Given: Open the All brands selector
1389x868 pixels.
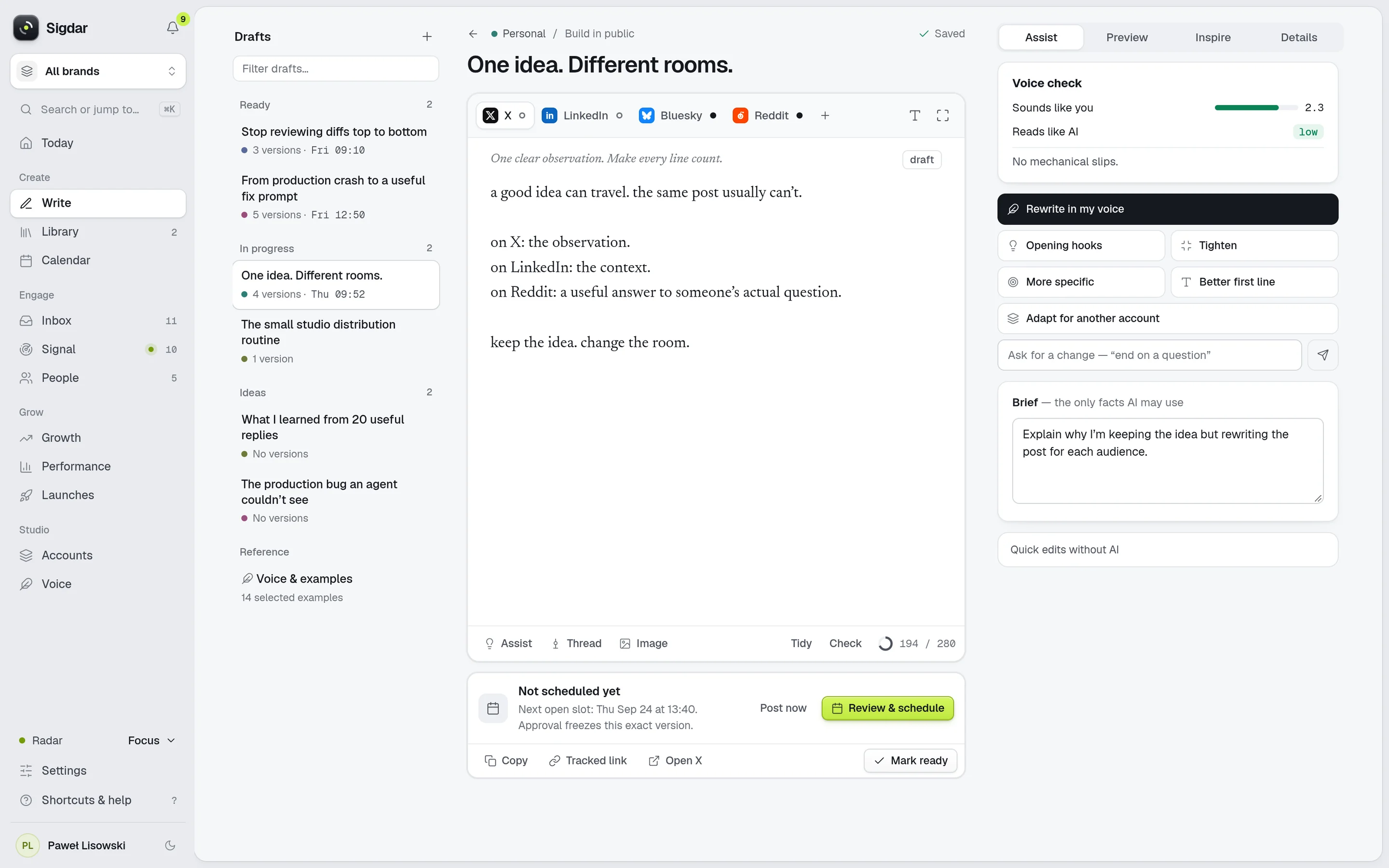Looking at the screenshot, I should tap(97, 71).
